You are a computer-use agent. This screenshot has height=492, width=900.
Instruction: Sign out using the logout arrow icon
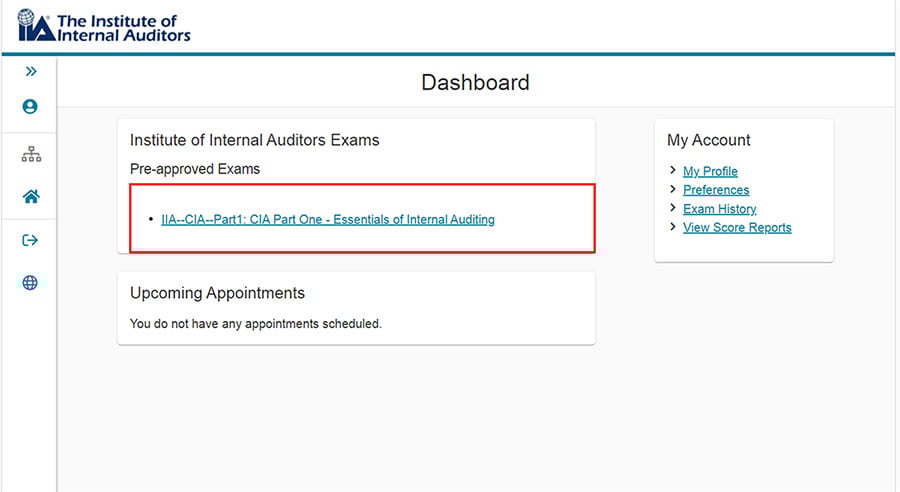30,240
